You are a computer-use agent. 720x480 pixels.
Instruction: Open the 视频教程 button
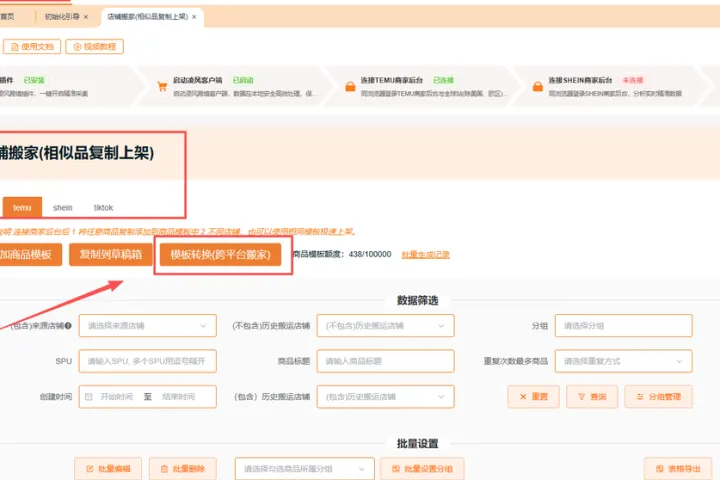pos(95,46)
